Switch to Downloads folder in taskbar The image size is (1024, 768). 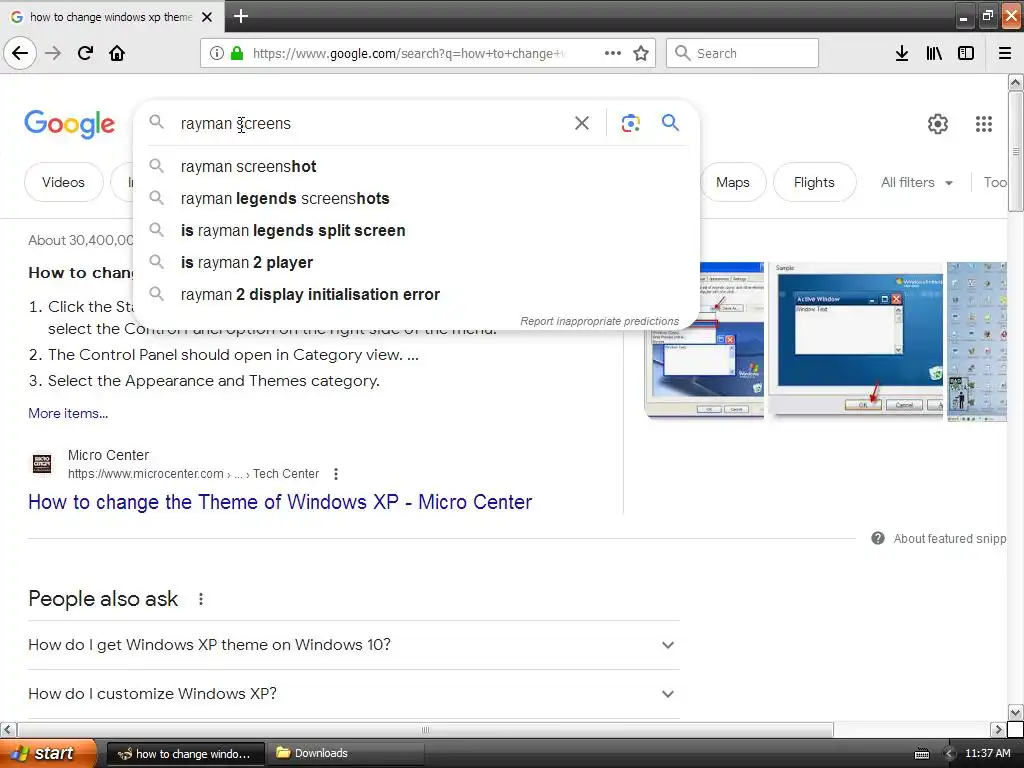[x=344, y=753]
